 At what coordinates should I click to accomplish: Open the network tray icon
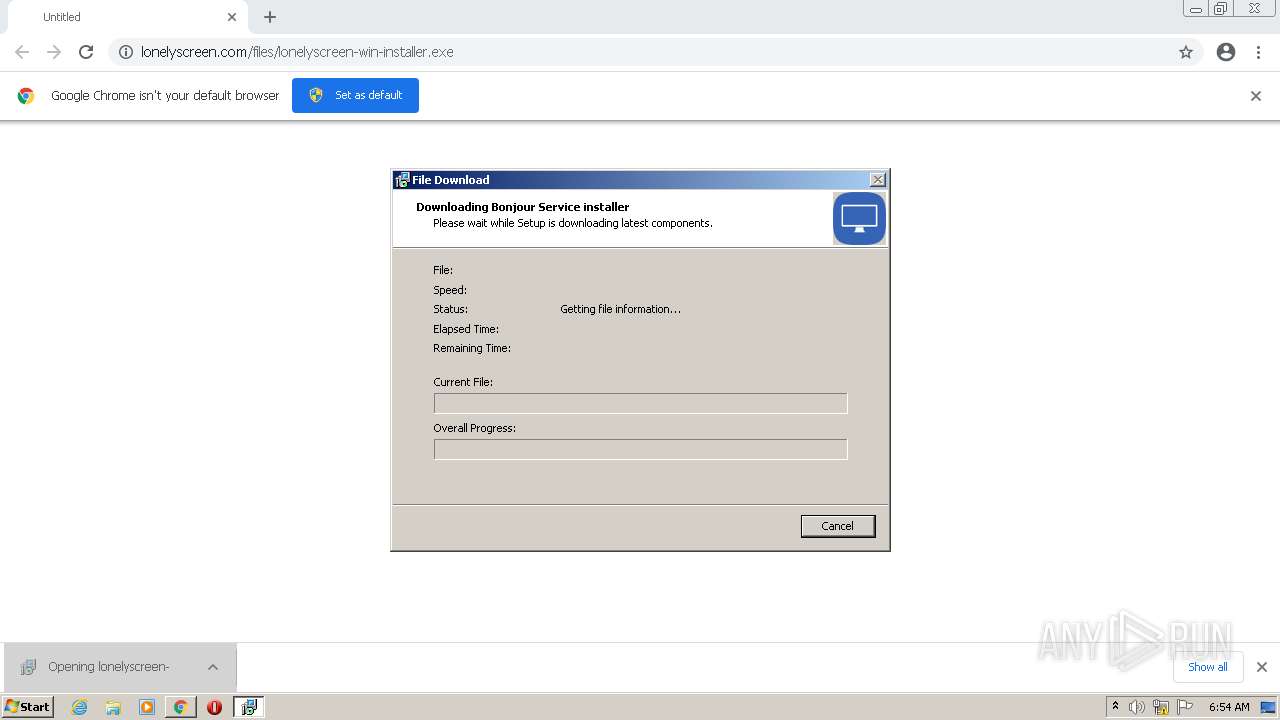[1161, 707]
